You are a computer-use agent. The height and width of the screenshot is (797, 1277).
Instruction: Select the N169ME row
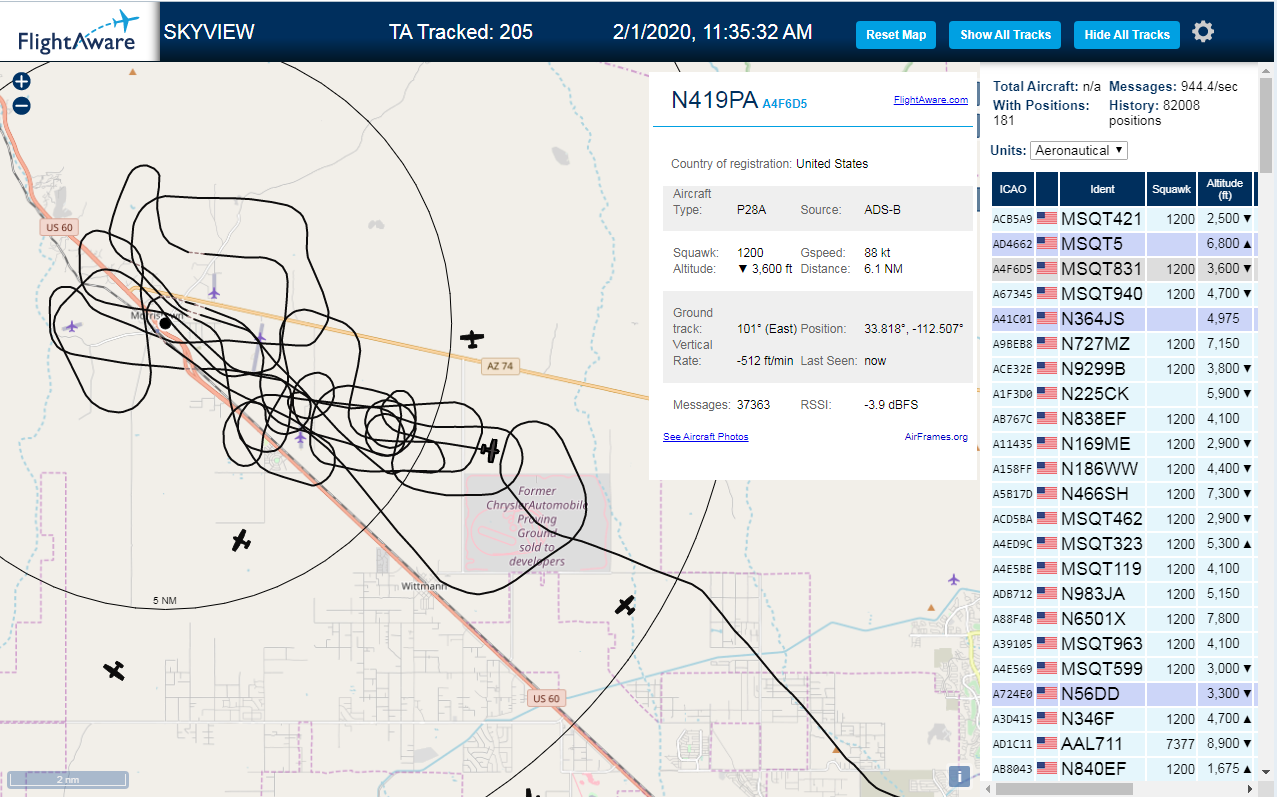click(1124, 443)
